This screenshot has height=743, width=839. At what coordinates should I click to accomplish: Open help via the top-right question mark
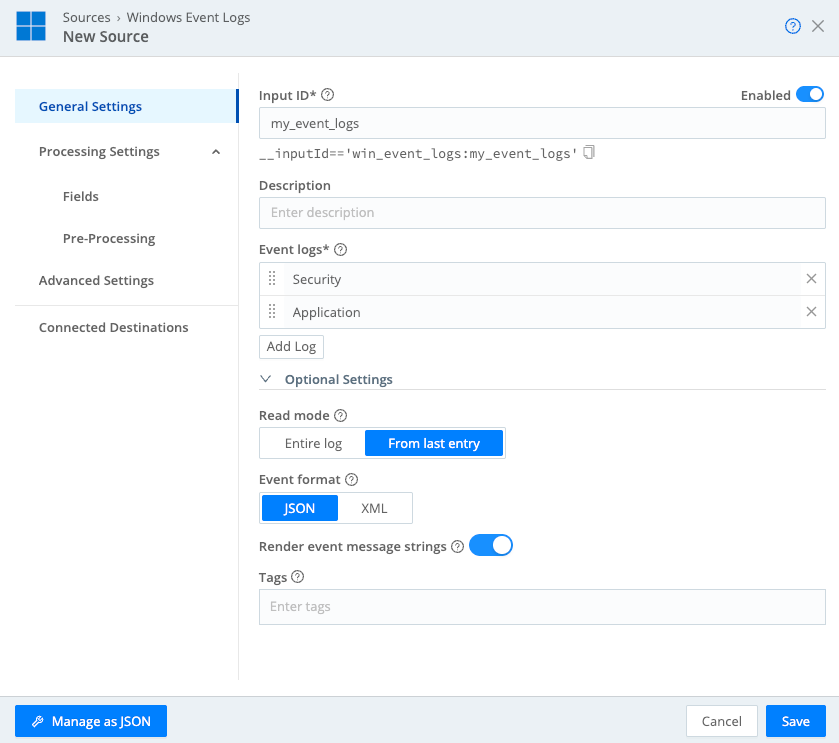(x=791, y=25)
